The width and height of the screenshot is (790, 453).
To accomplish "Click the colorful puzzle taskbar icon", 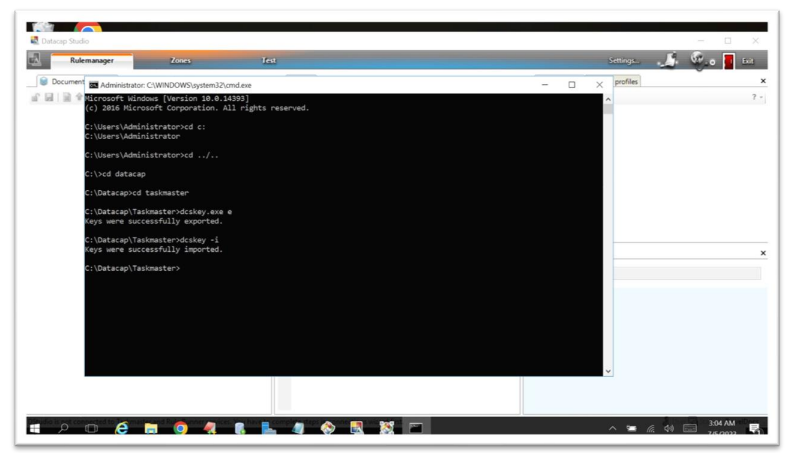I will coord(387,428).
